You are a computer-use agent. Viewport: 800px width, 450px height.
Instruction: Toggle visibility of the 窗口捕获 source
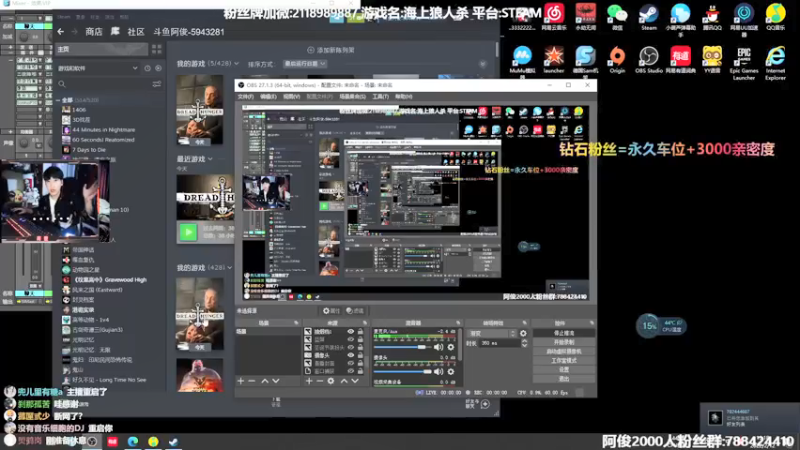(351, 371)
